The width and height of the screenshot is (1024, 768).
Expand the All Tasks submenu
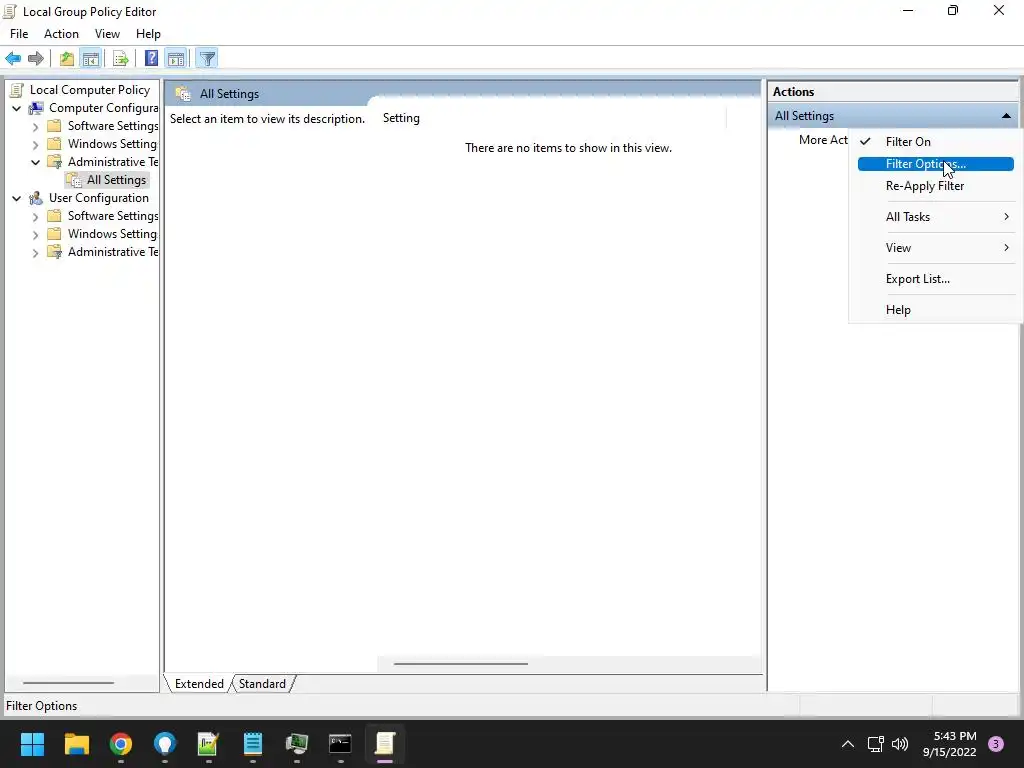point(936,217)
